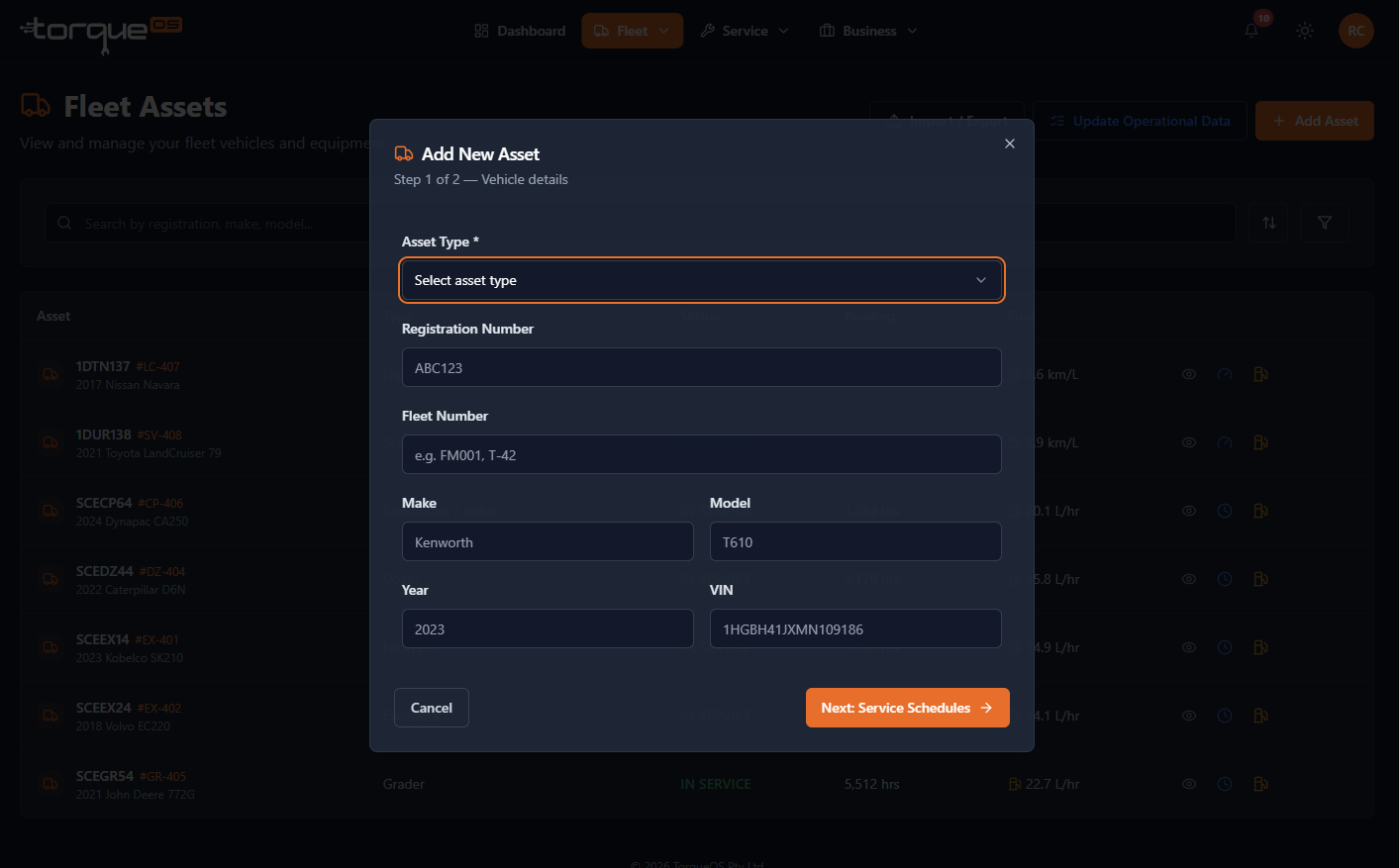Click fuel pump icon for SCECP64
Screen dimensions: 1399x868
1260,511
